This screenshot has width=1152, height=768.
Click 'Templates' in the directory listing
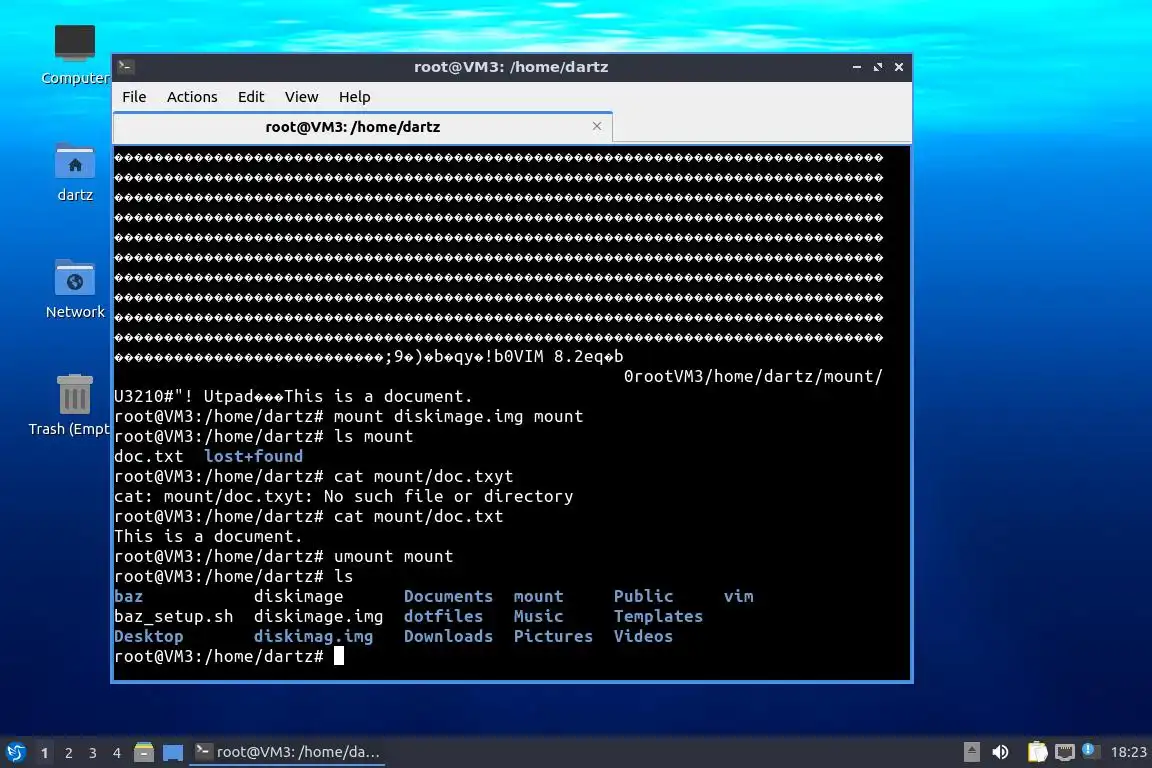point(658,617)
